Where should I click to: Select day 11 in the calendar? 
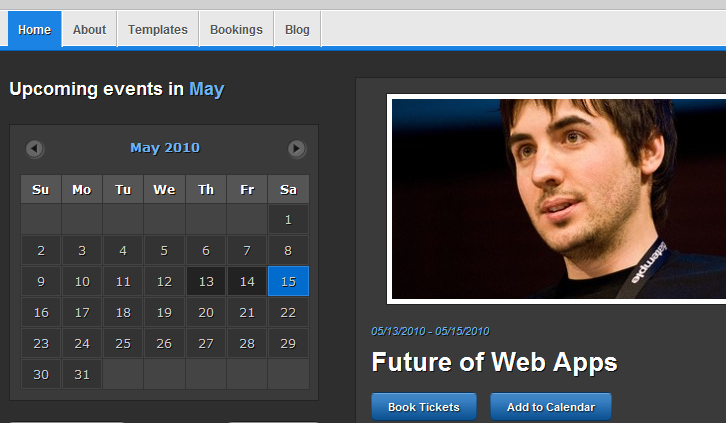pos(123,281)
